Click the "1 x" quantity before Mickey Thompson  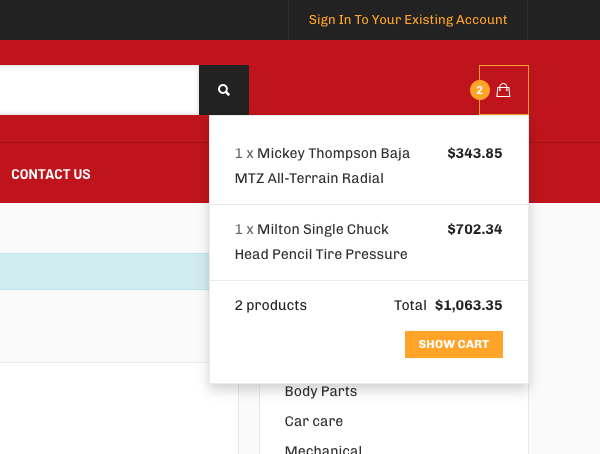[x=244, y=154]
